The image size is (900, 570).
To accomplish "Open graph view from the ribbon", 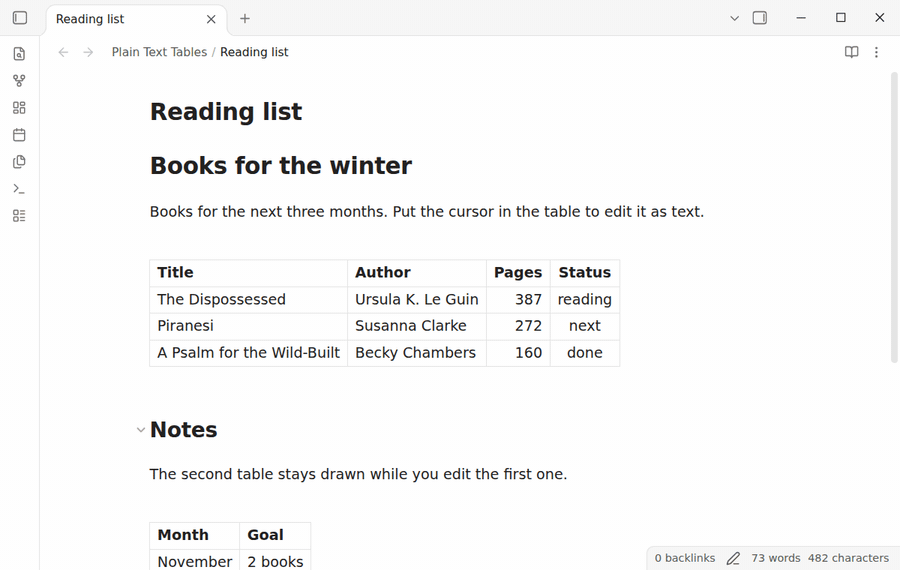I will point(19,81).
